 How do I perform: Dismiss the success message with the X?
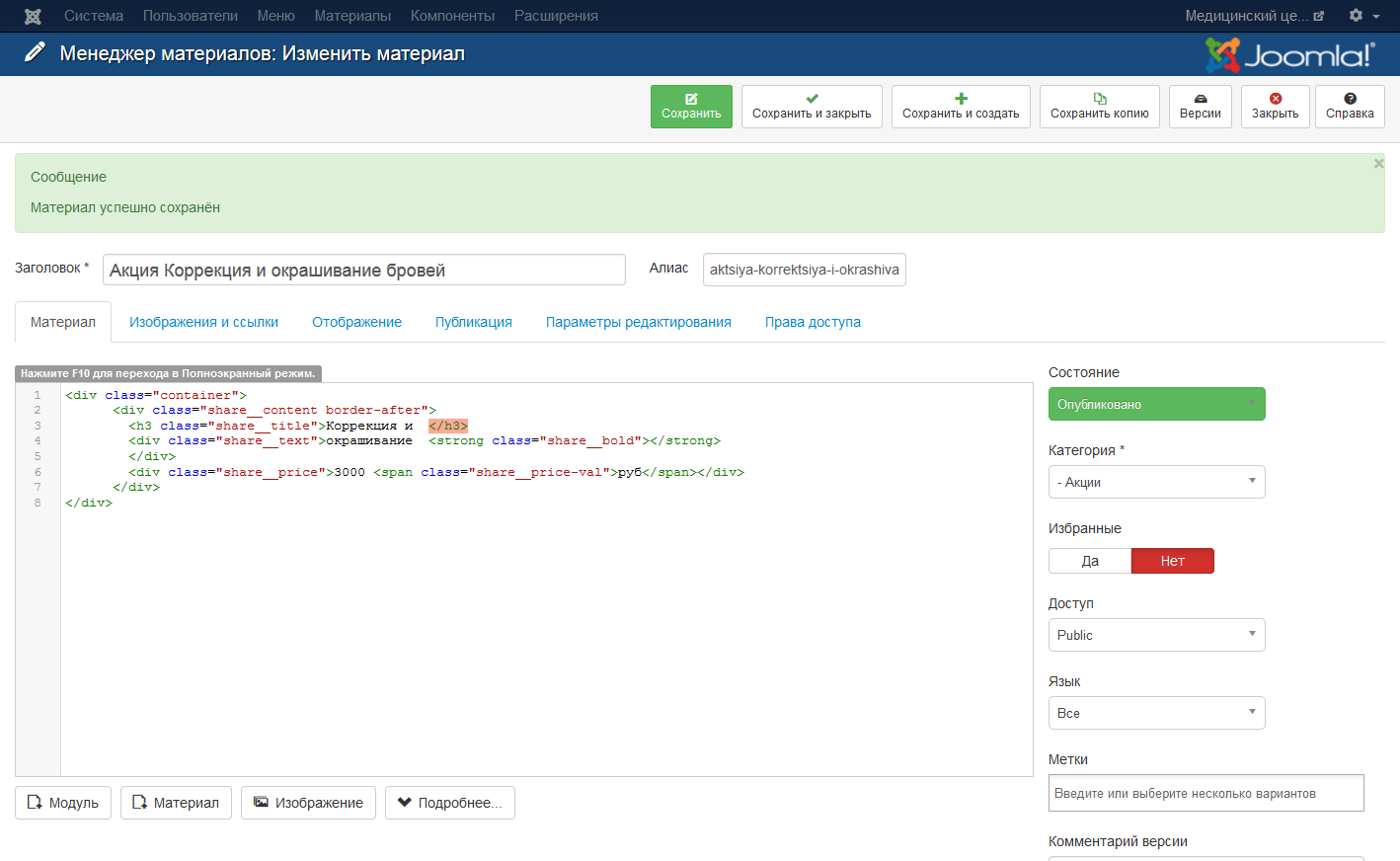pos(1378,164)
